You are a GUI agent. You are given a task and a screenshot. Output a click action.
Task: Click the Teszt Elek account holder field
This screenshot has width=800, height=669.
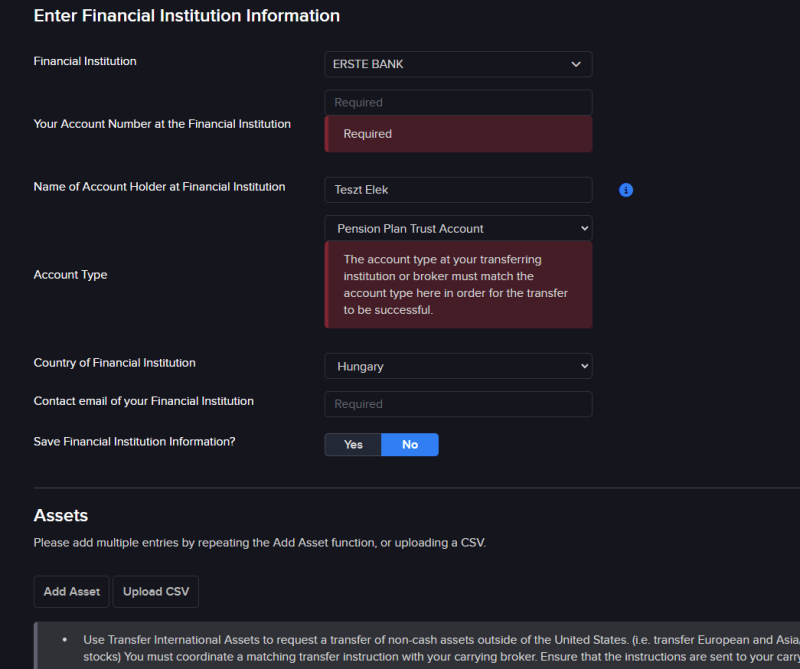point(458,190)
